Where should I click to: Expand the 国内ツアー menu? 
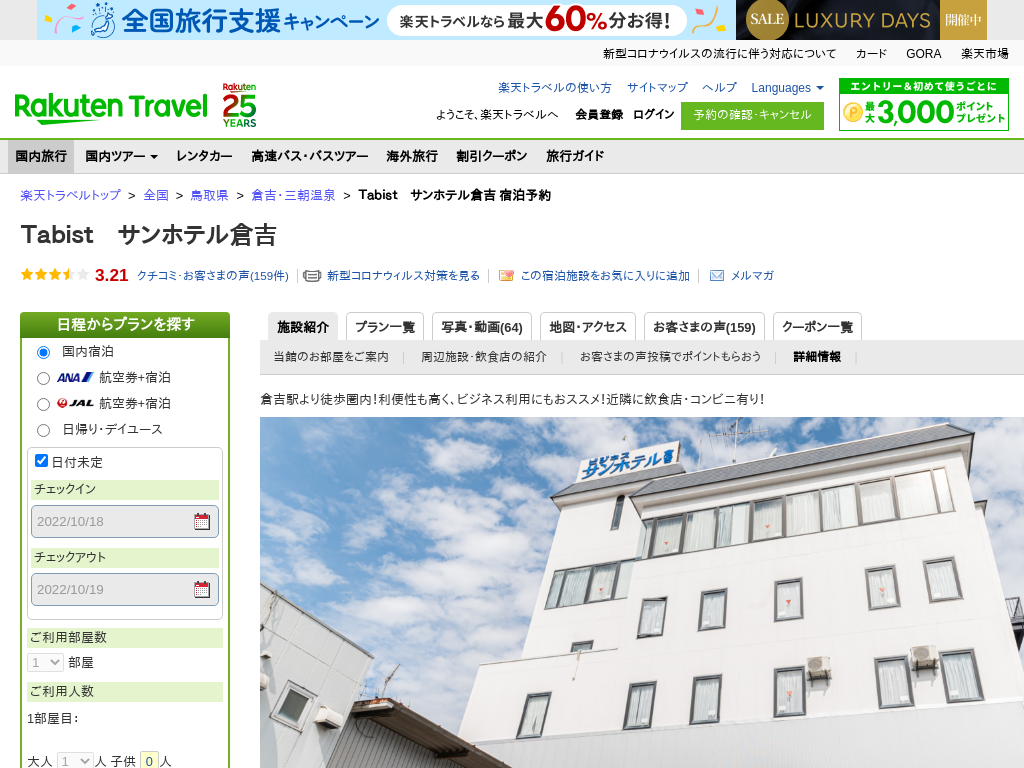121,156
